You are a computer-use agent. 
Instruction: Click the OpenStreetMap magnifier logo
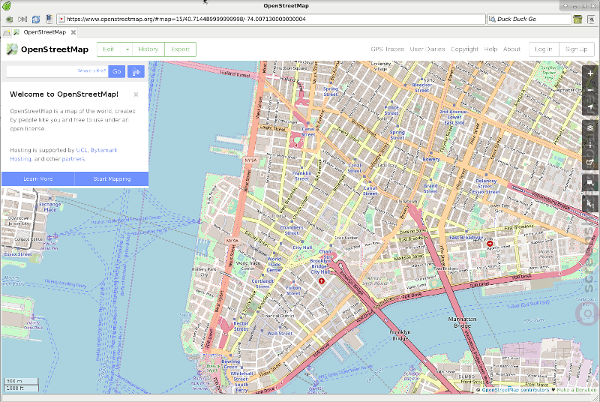click(12, 49)
